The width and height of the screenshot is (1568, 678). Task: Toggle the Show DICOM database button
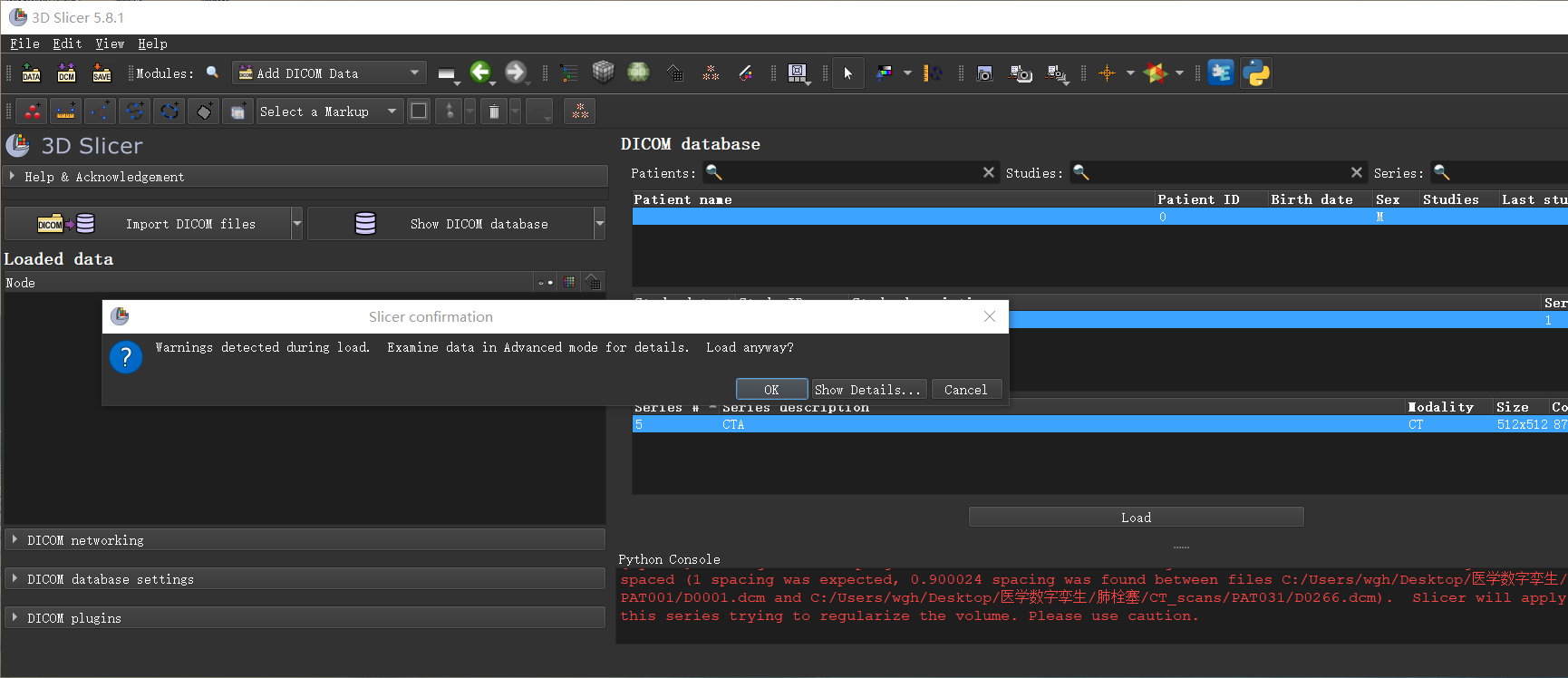(450, 224)
